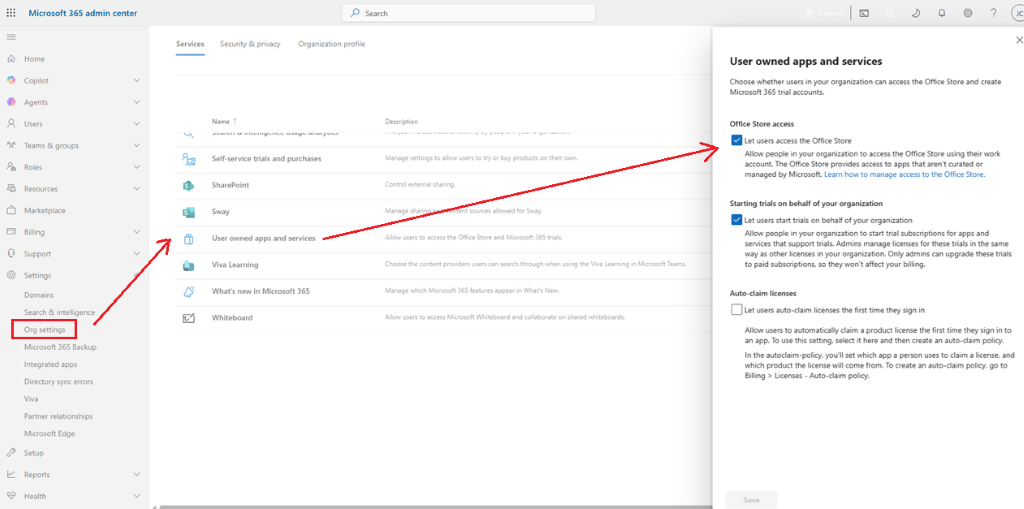Click the SharePoint icon in services list
The image size is (1024, 509).
(x=188, y=186)
